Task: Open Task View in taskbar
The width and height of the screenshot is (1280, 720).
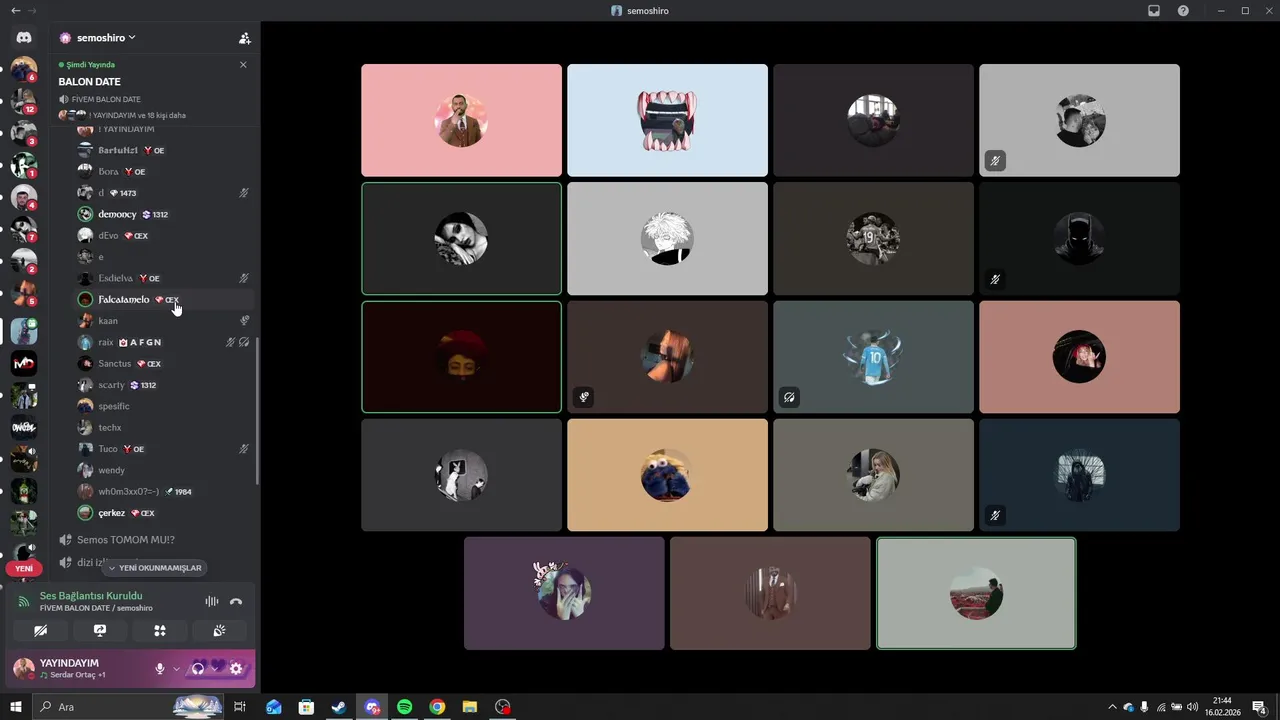Action: click(240, 707)
